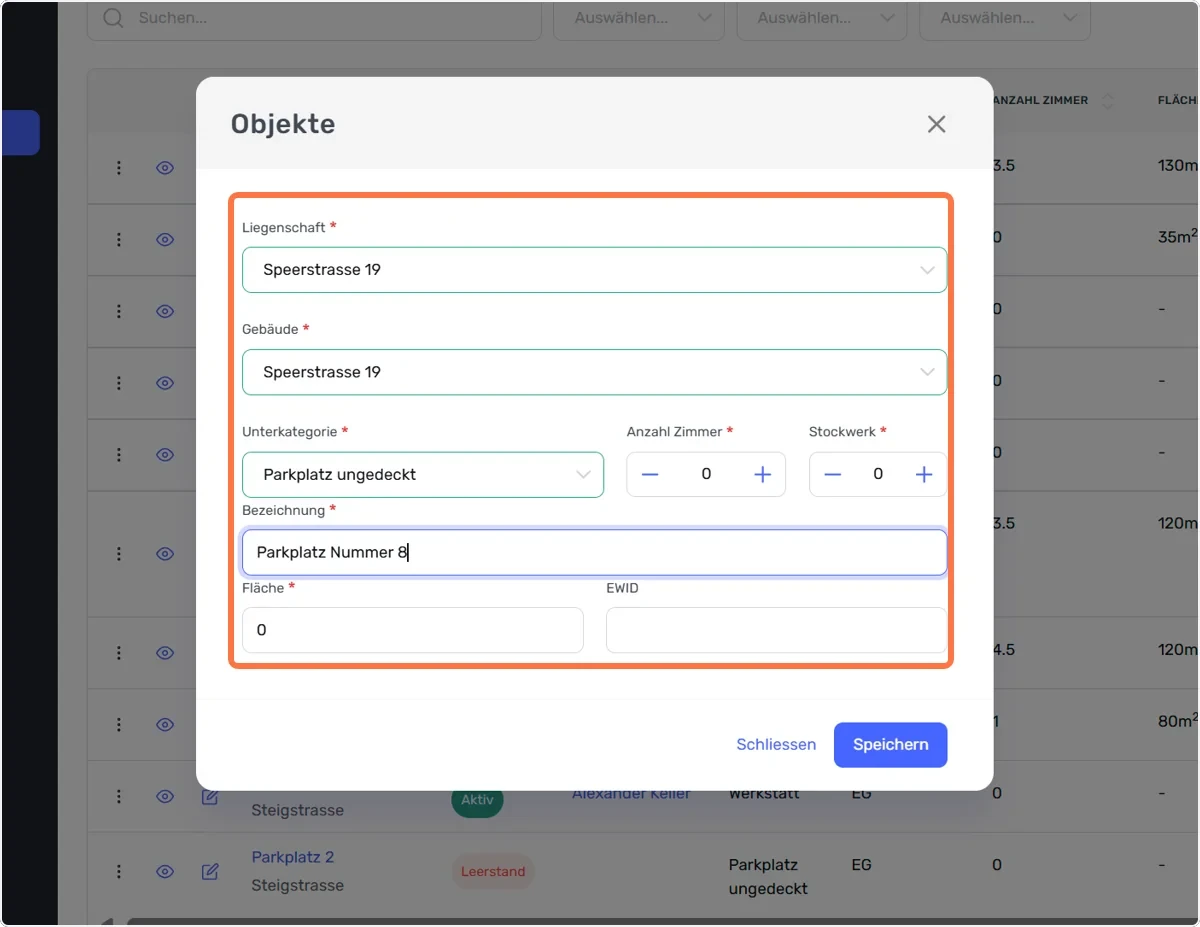Decrease Anzahl Zimmer with minus icon
This screenshot has height=927, width=1200.
[x=650, y=474]
